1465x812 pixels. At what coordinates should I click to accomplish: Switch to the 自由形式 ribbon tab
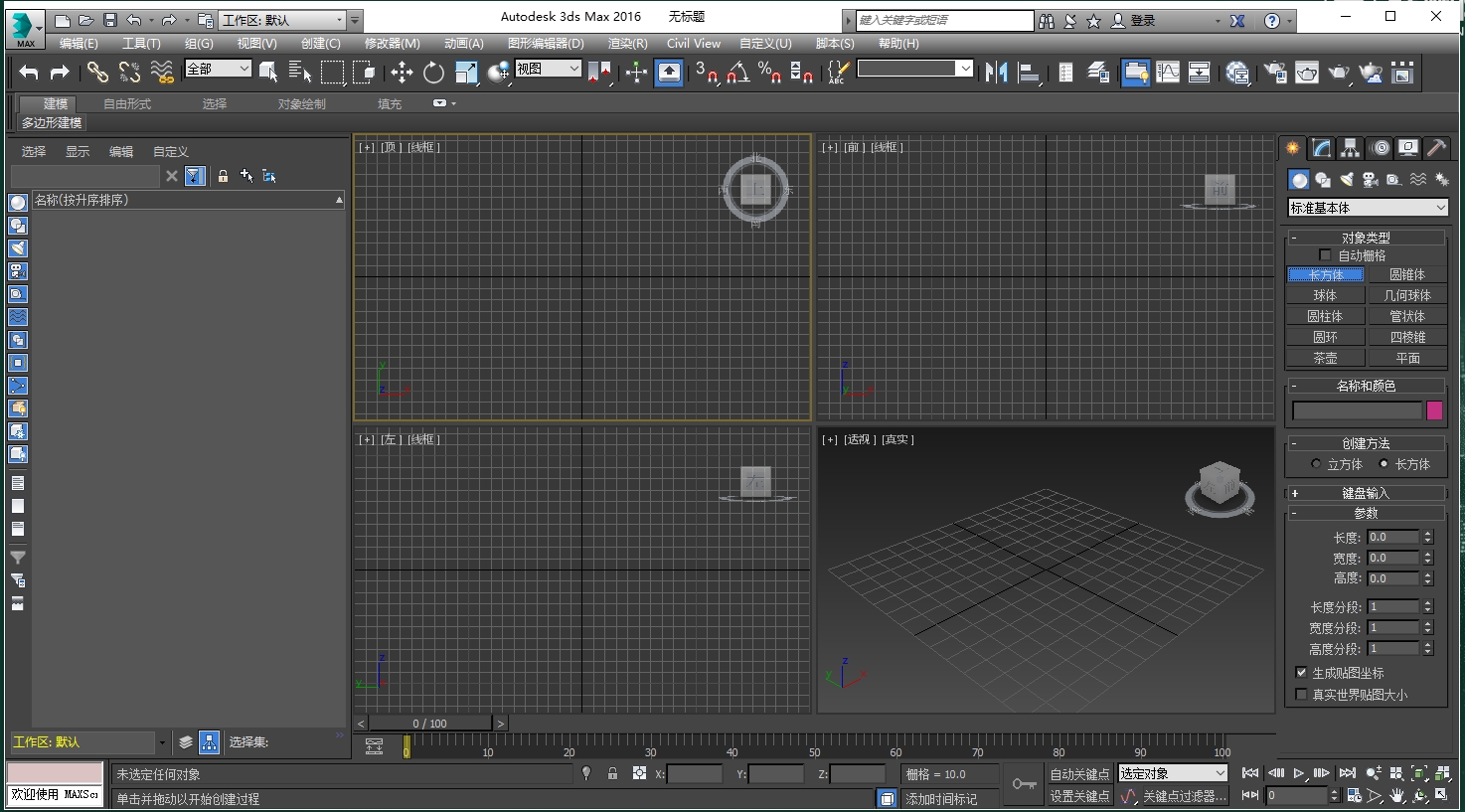(x=127, y=103)
